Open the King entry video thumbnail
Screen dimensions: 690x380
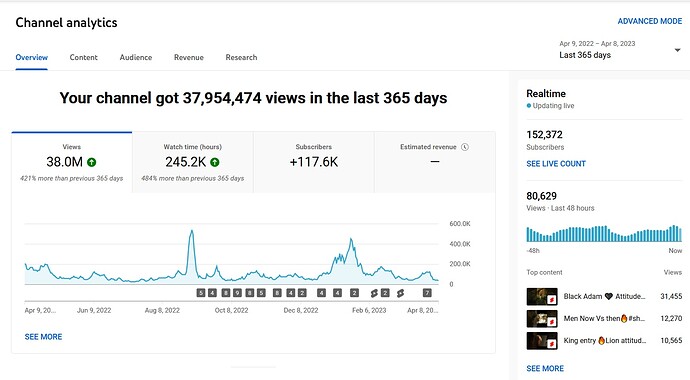click(542, 341)
